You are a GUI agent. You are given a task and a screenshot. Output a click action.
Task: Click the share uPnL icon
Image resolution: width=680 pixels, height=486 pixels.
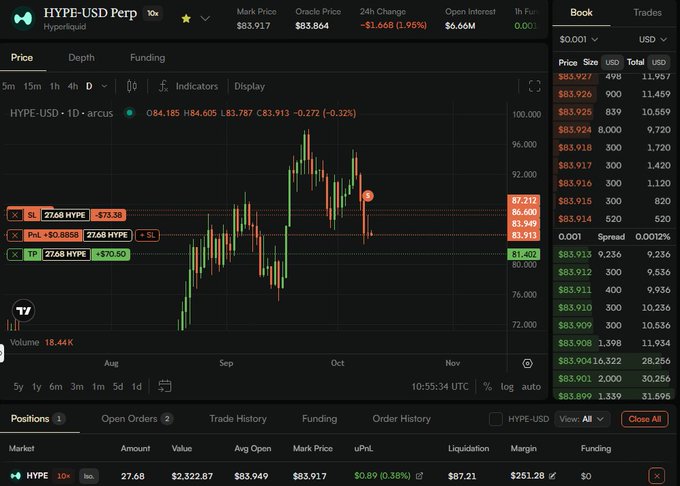(419, 476)
